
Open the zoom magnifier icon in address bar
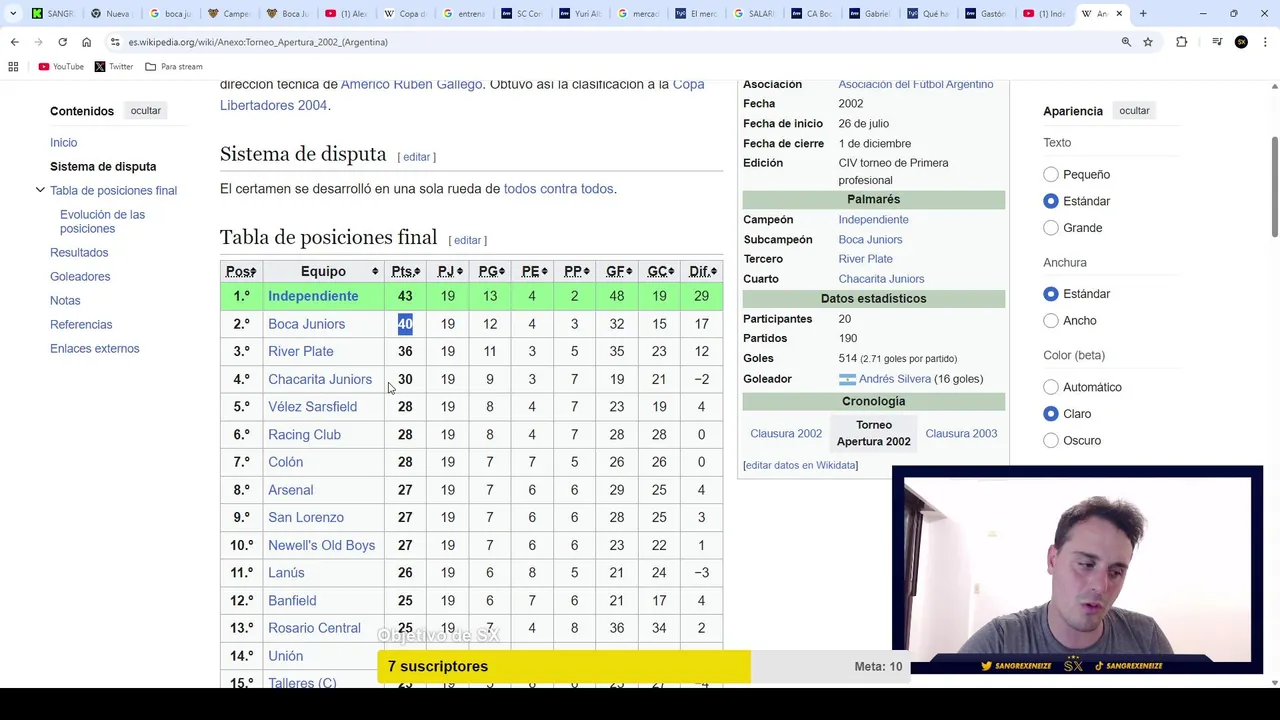(x=1126, y=42)
